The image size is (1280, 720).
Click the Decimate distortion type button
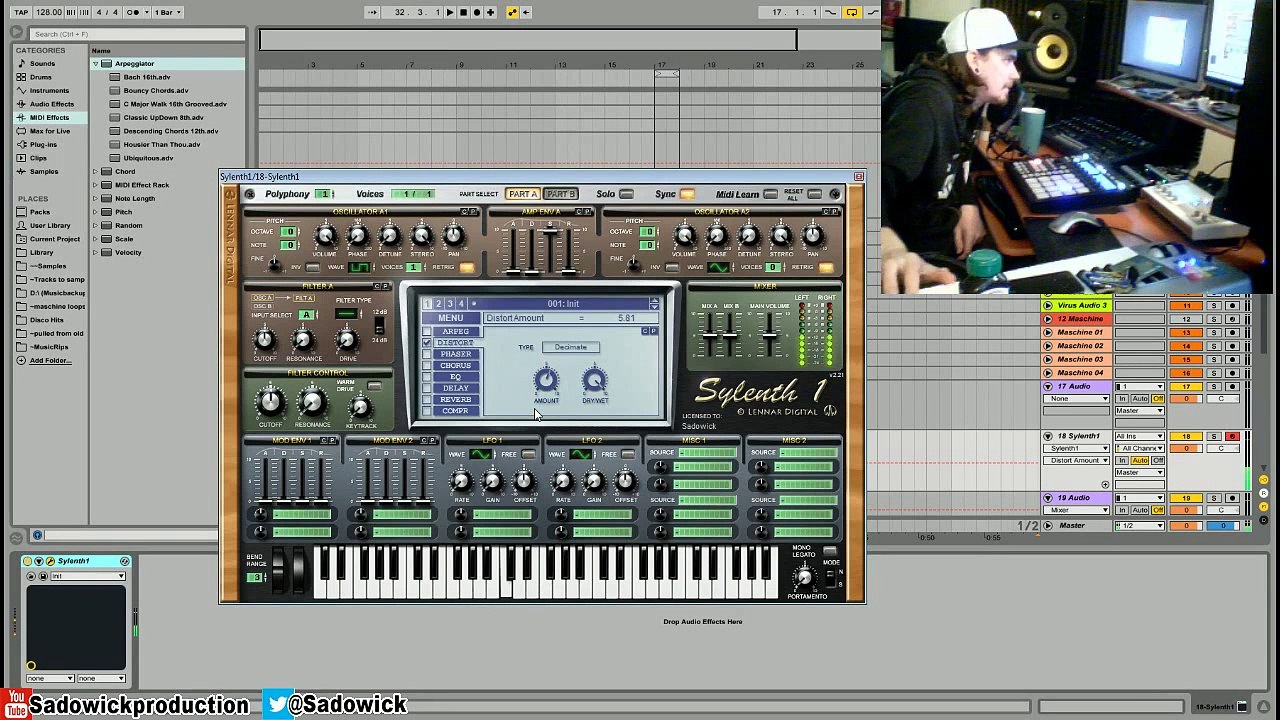coord(571,347)
